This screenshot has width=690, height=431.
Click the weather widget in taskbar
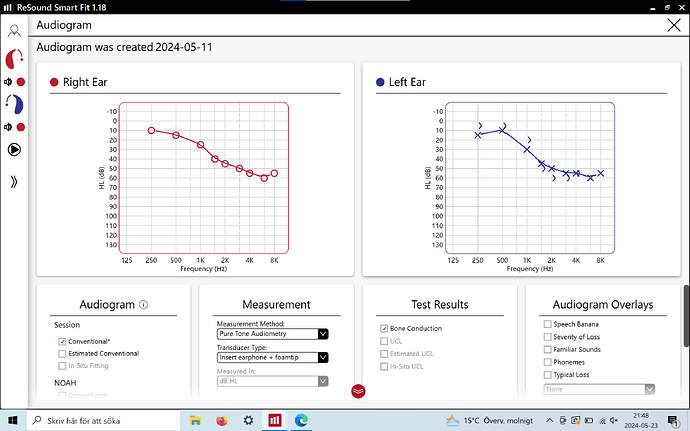point(489,420)
